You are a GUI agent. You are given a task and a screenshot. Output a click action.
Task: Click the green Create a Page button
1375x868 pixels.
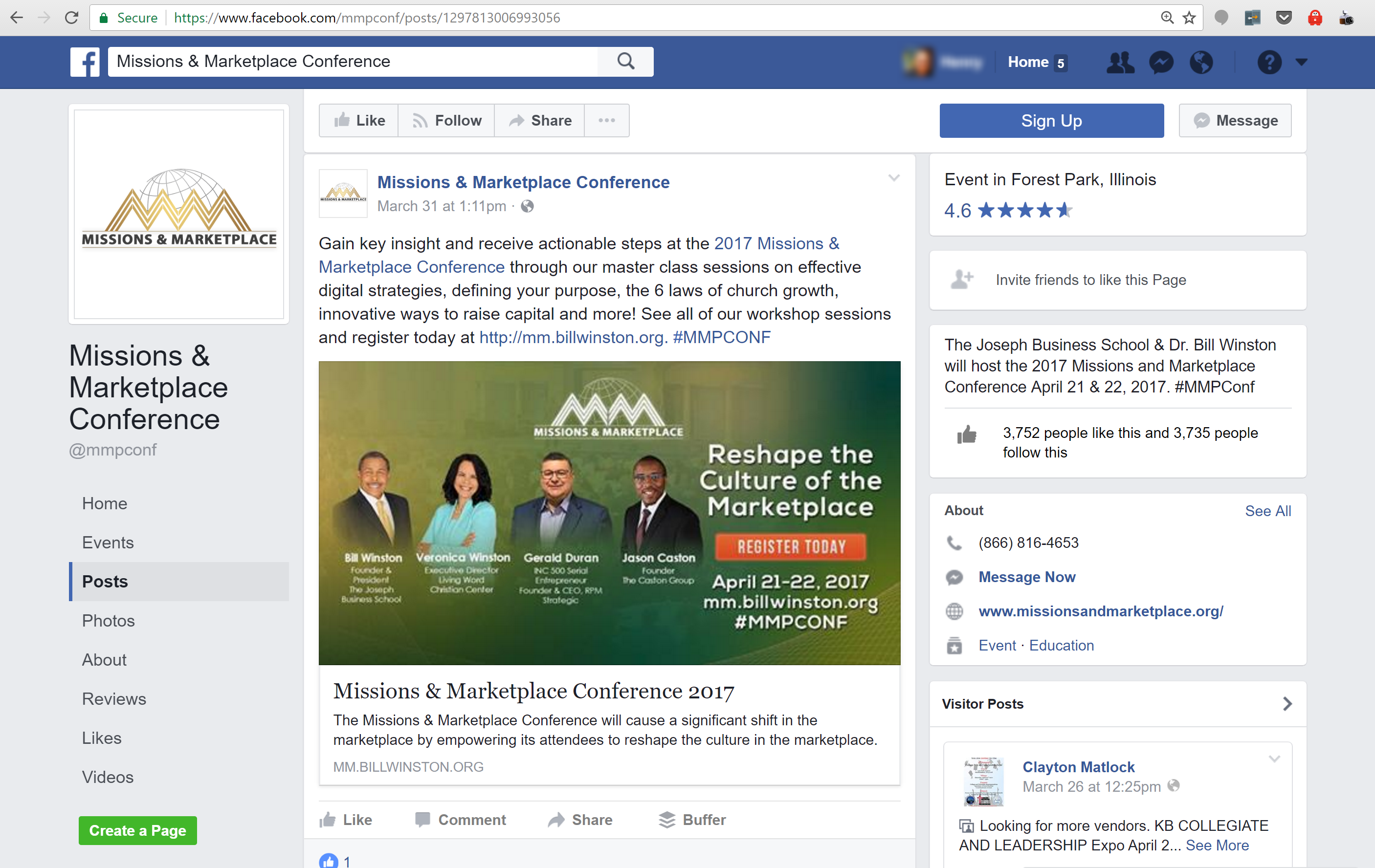(x=137, y=830)
